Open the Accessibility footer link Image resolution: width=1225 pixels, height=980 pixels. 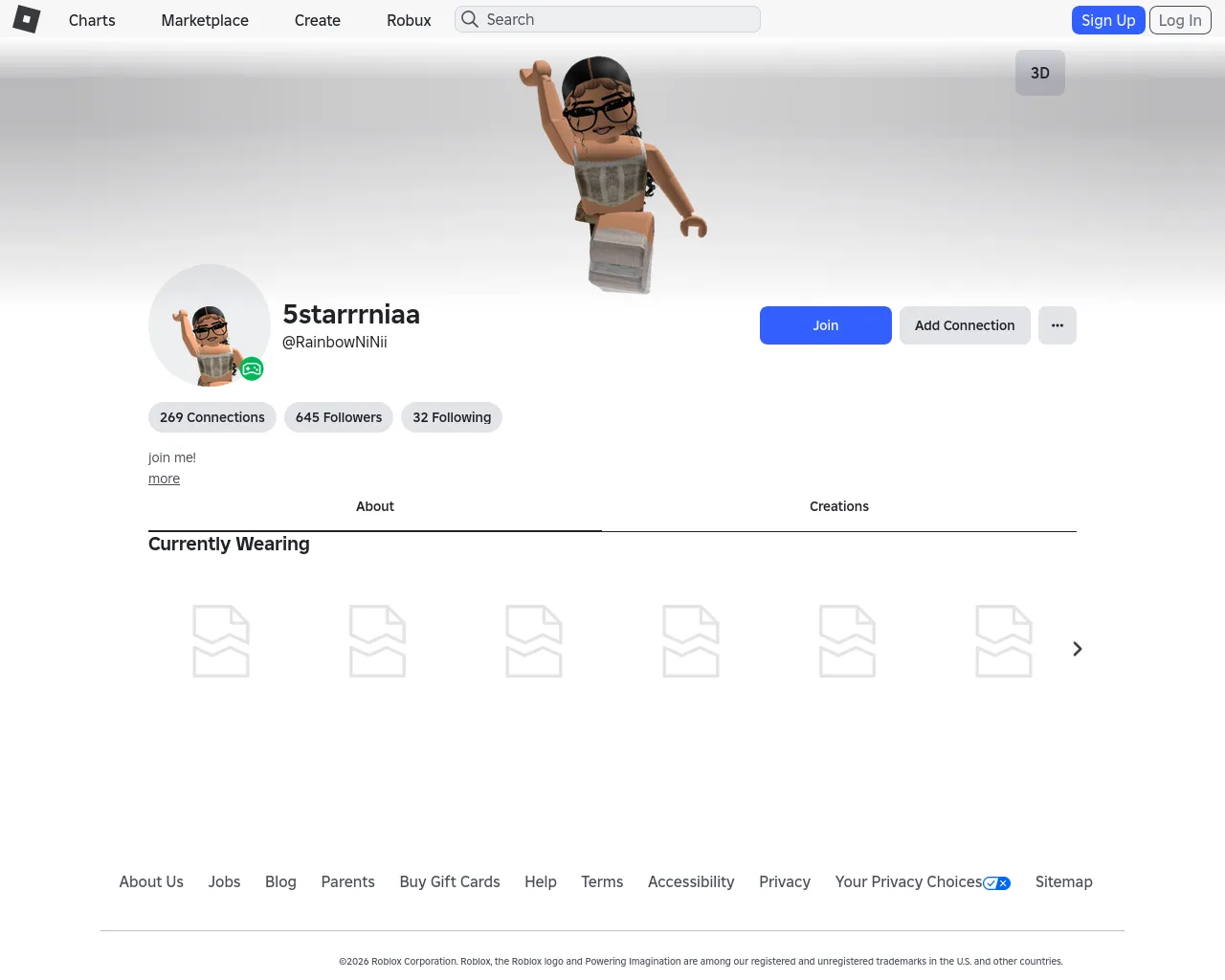(691, 882)
